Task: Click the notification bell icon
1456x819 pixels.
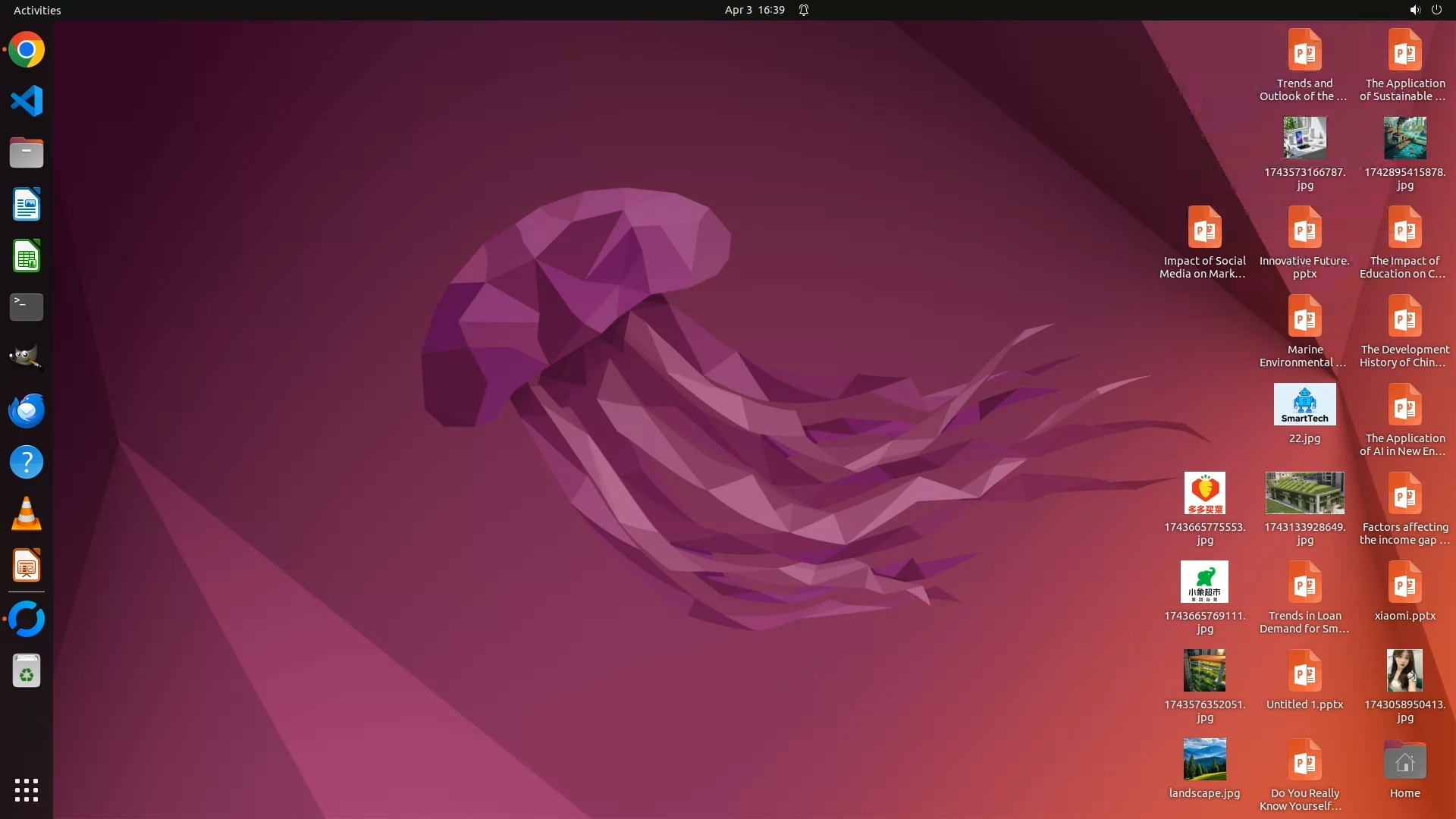Action: [804, 10]
